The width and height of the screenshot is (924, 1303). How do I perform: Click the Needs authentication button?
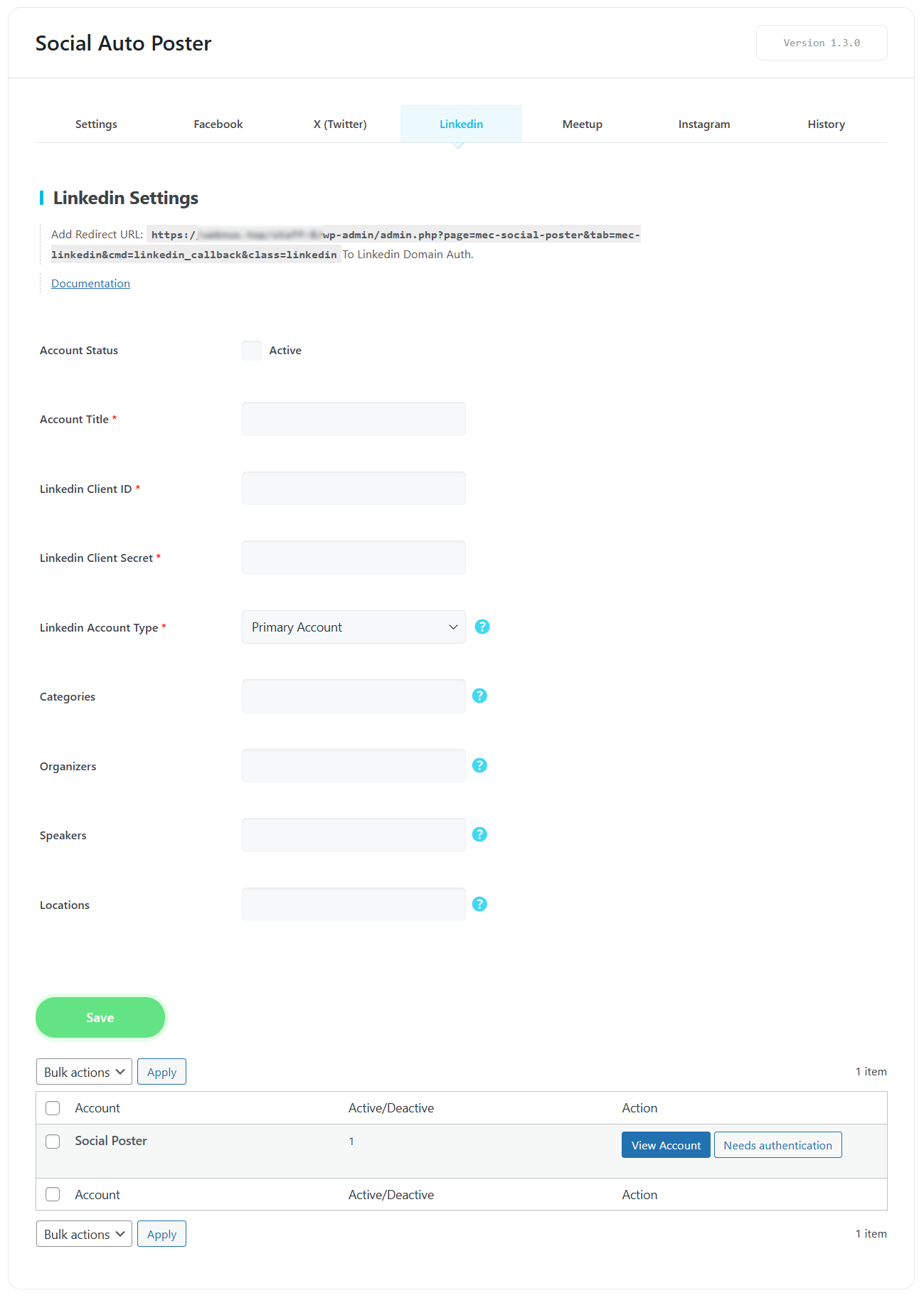pos(777,1145)
